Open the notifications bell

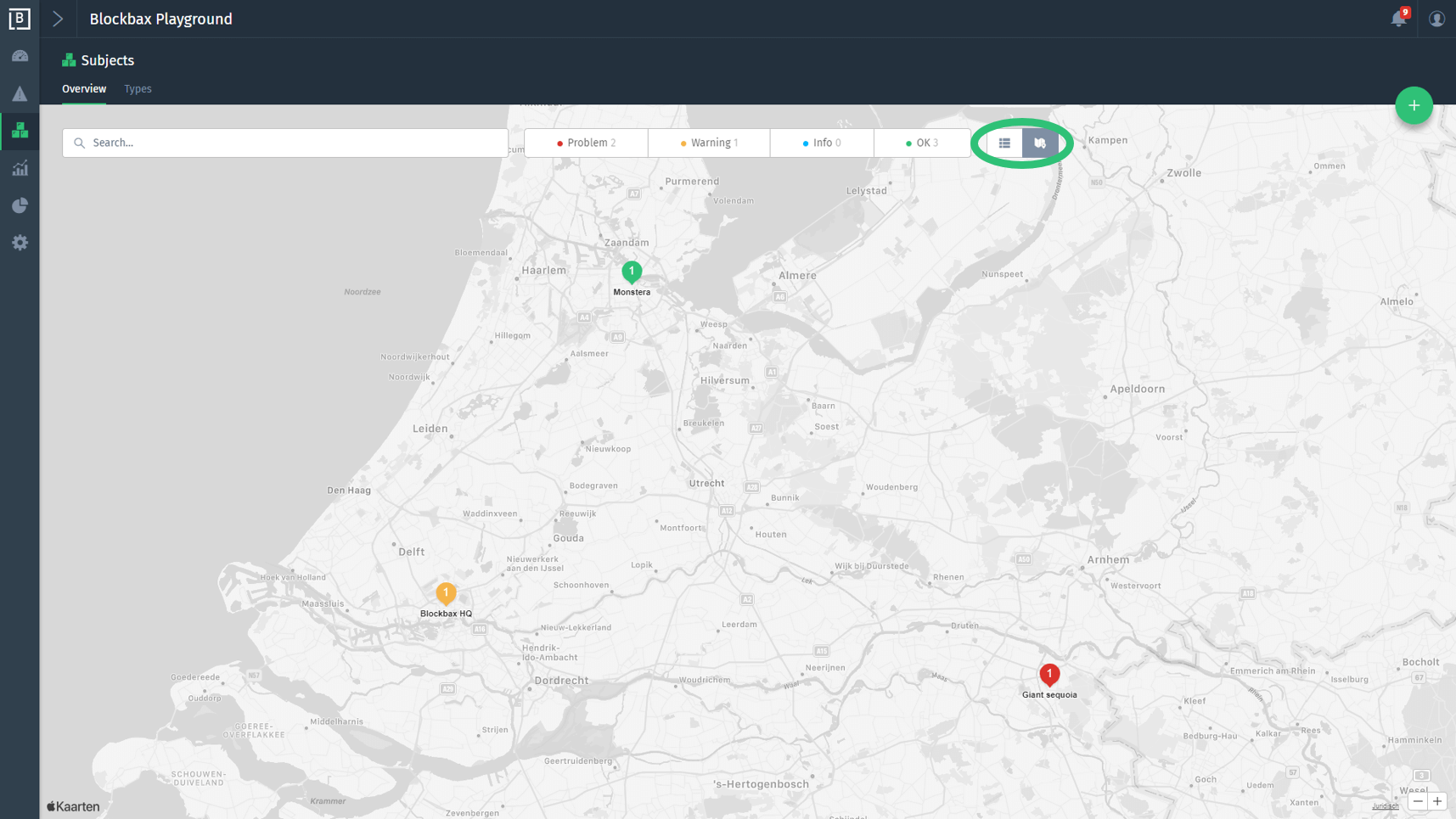(x=1398, y=19)
